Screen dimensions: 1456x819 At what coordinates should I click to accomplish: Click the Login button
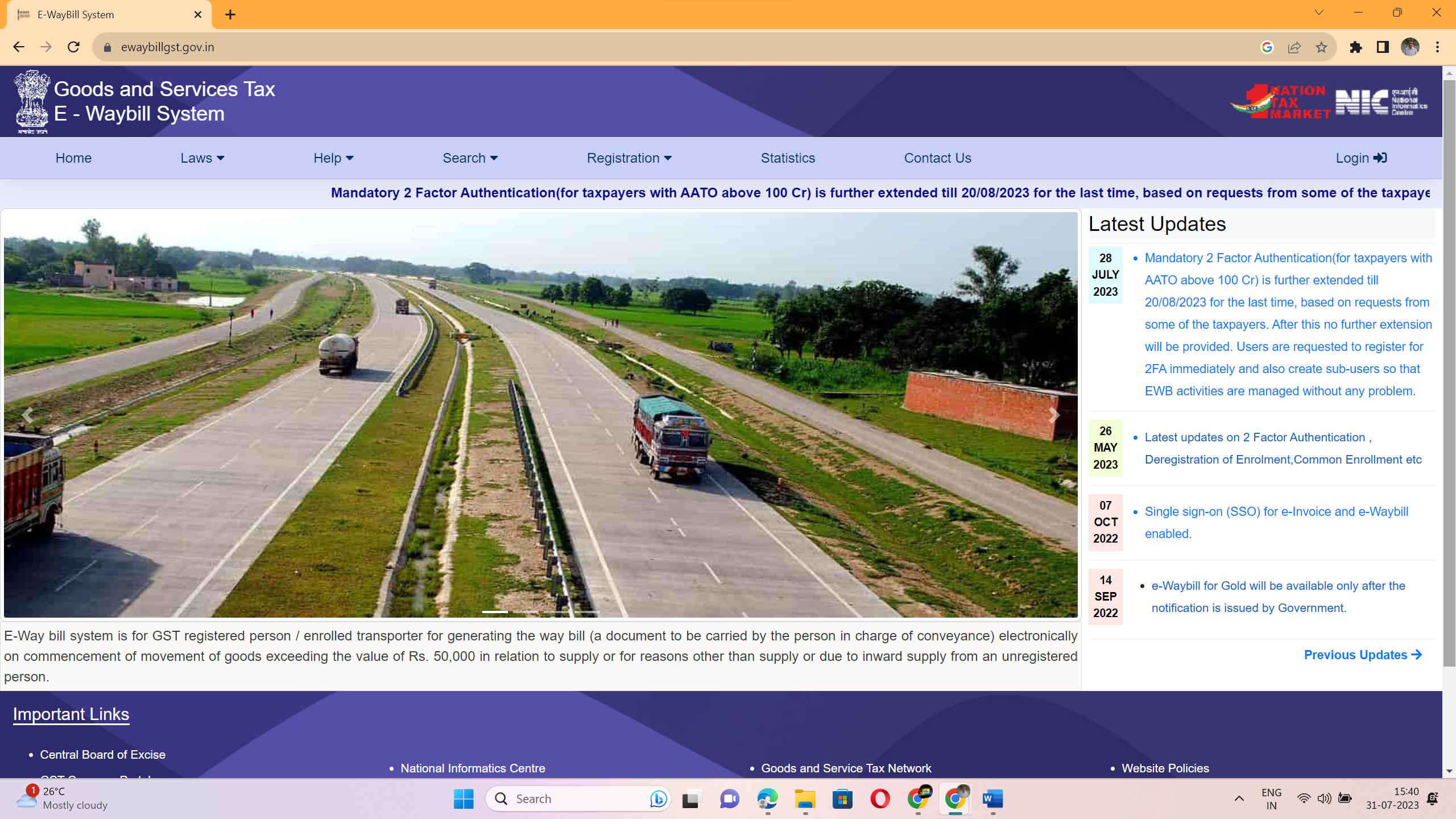(1360, 158)
